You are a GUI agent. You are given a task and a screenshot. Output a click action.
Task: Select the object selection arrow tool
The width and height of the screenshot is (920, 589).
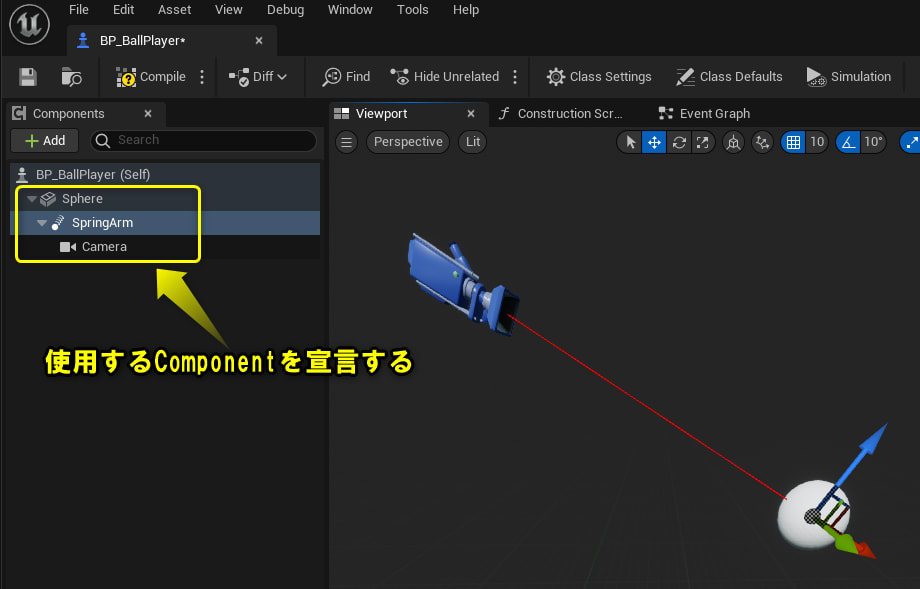pyautogui.click(x=629, y=142)
